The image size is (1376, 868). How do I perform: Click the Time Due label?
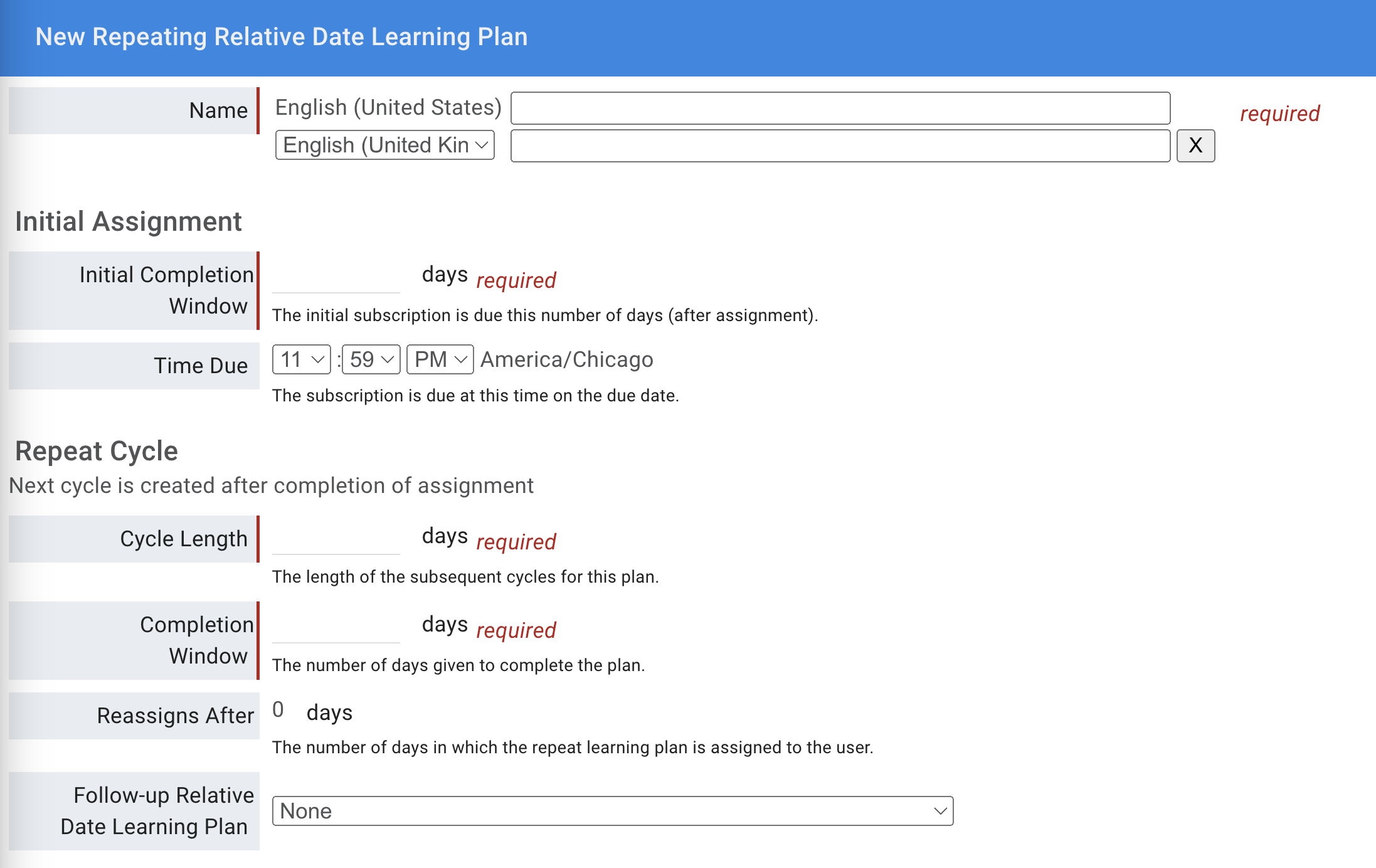201,366
